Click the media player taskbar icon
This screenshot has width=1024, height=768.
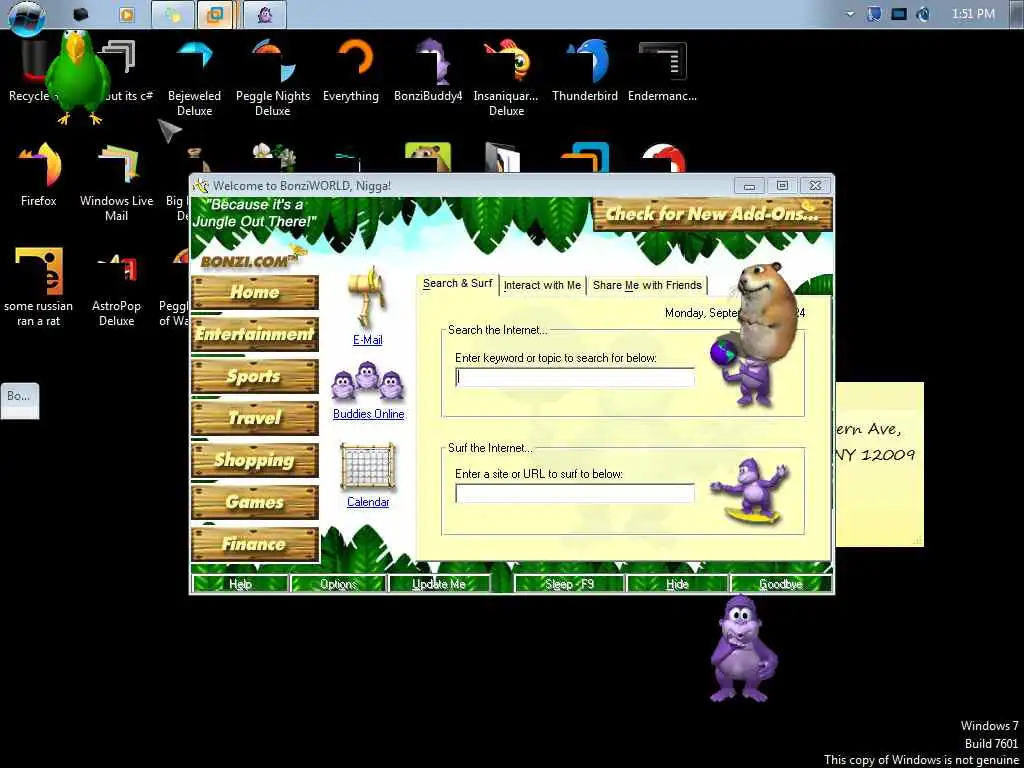tap(127, 14)
